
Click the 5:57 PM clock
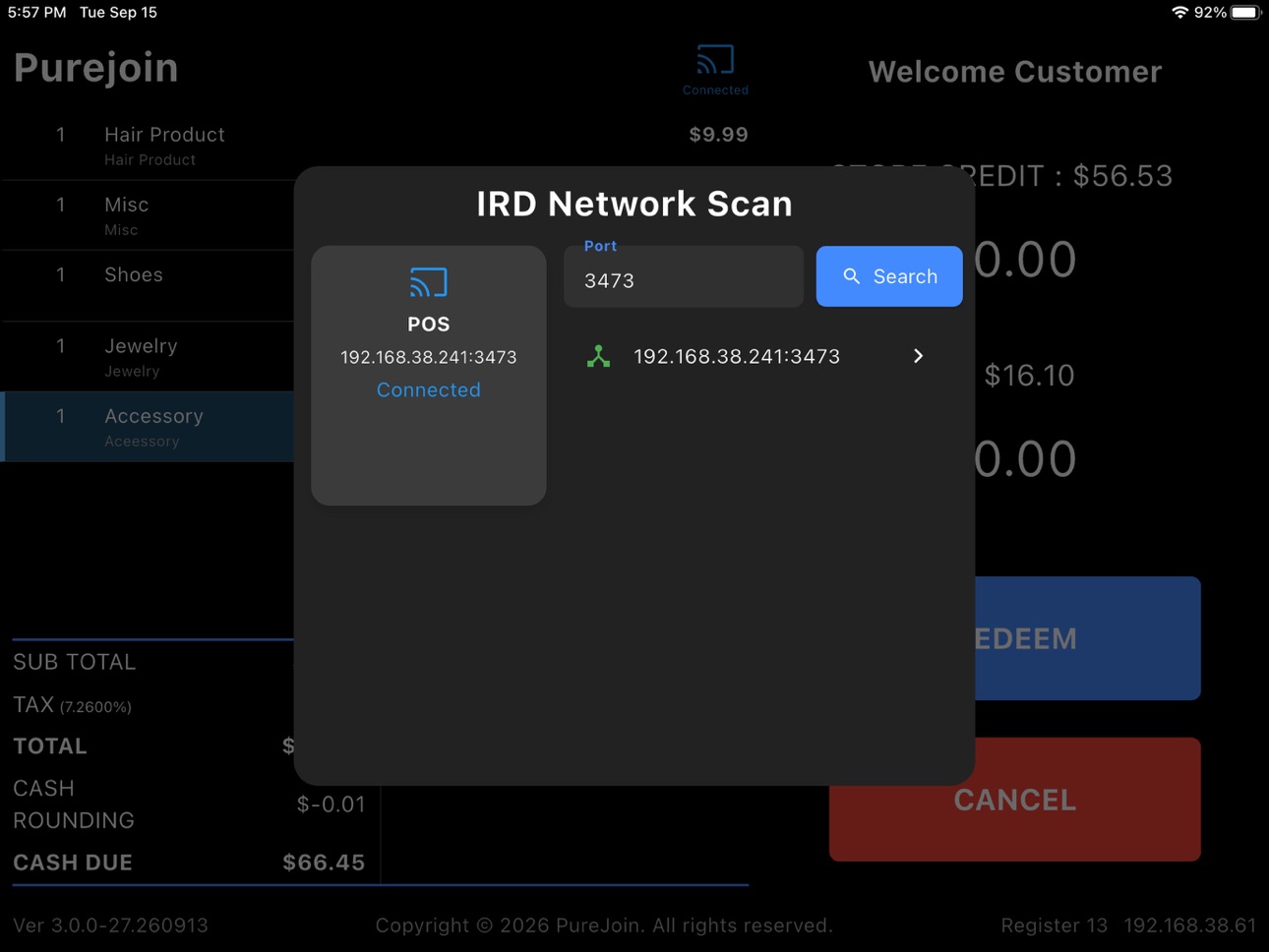(x=37, y=12)
